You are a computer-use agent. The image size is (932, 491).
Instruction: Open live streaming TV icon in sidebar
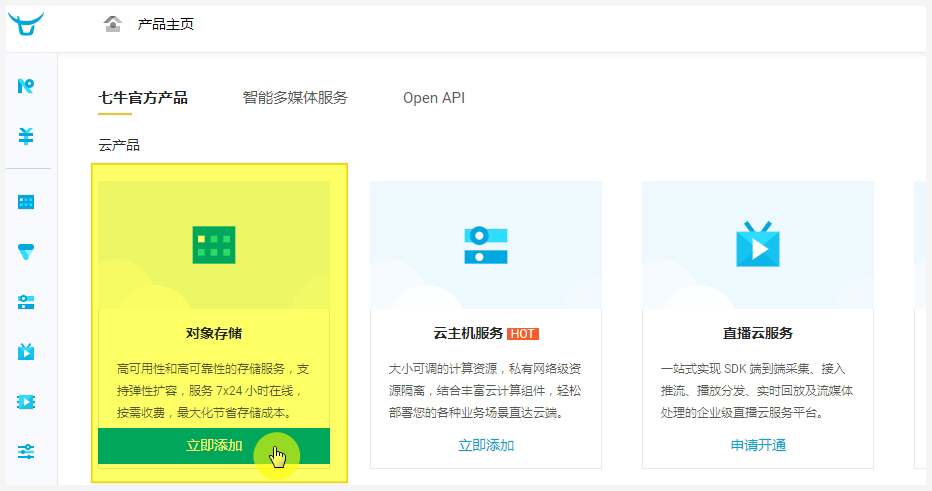pyautogui.click(x=26, y=352)
